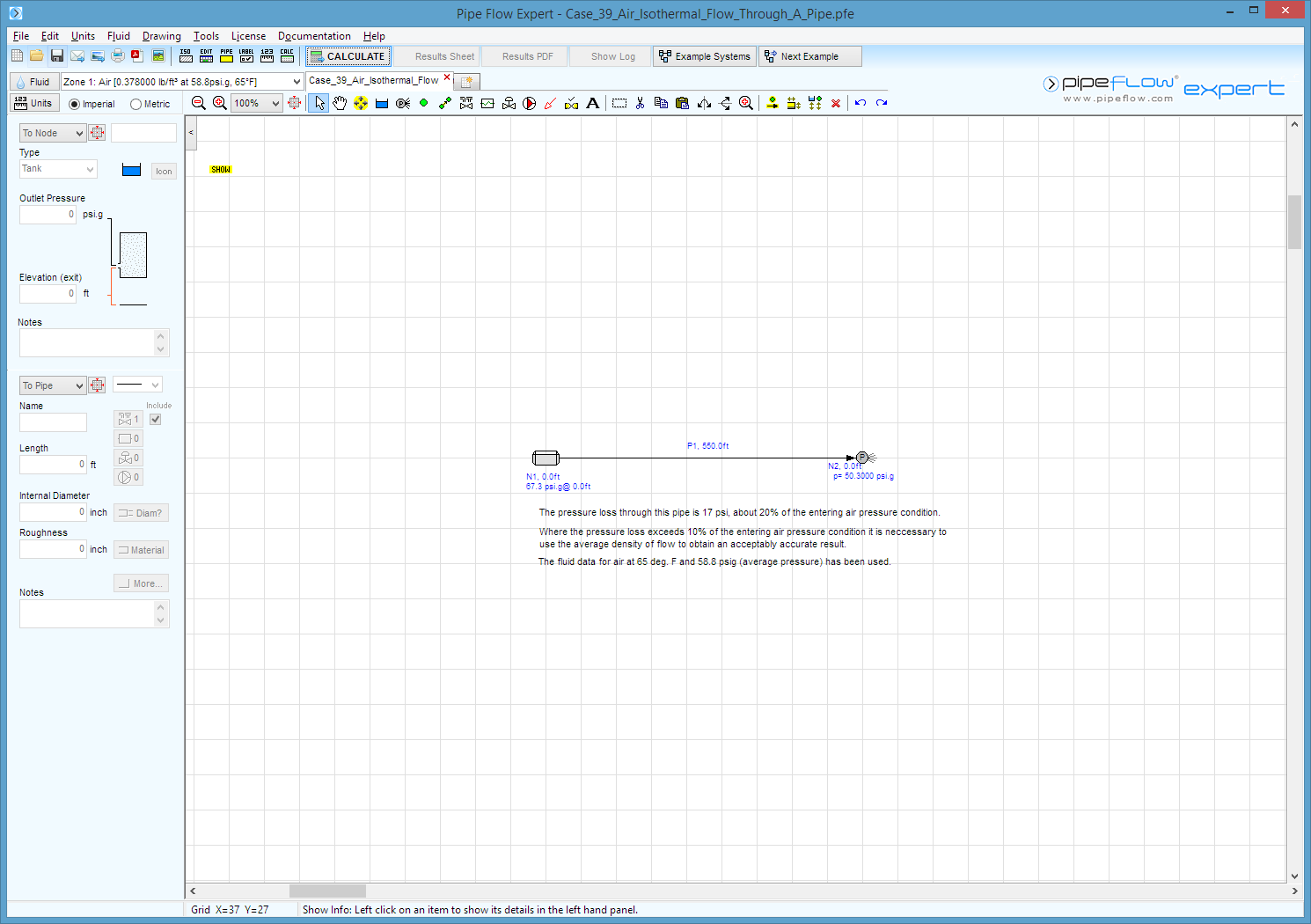Open a file with the folder icon

click(x=37, y=56)
